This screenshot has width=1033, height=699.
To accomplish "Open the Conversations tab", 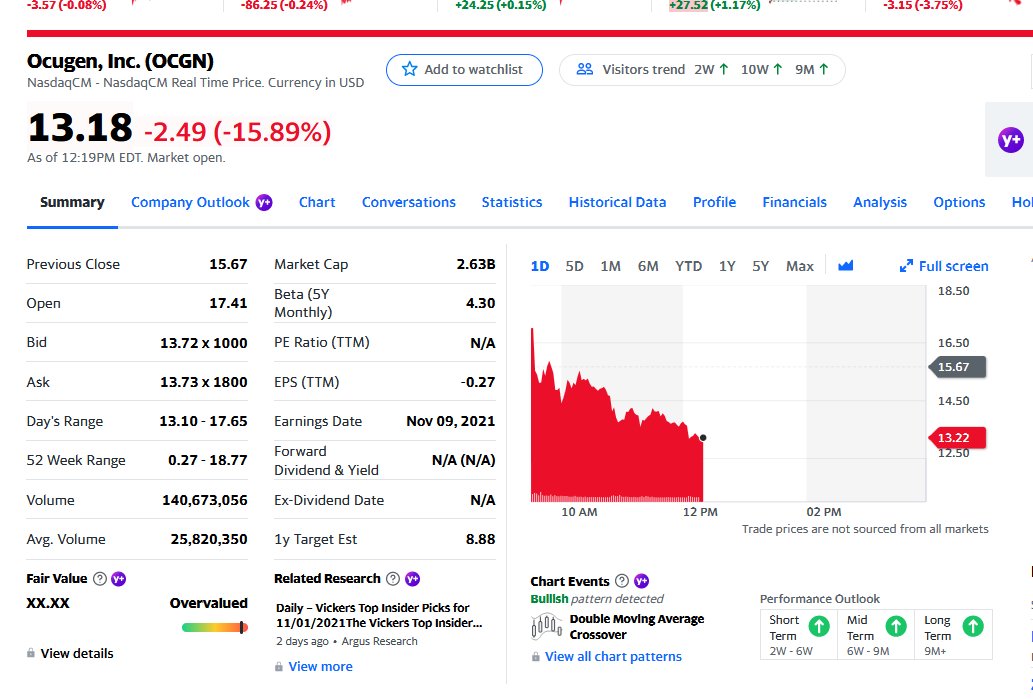I will [408, 202].
